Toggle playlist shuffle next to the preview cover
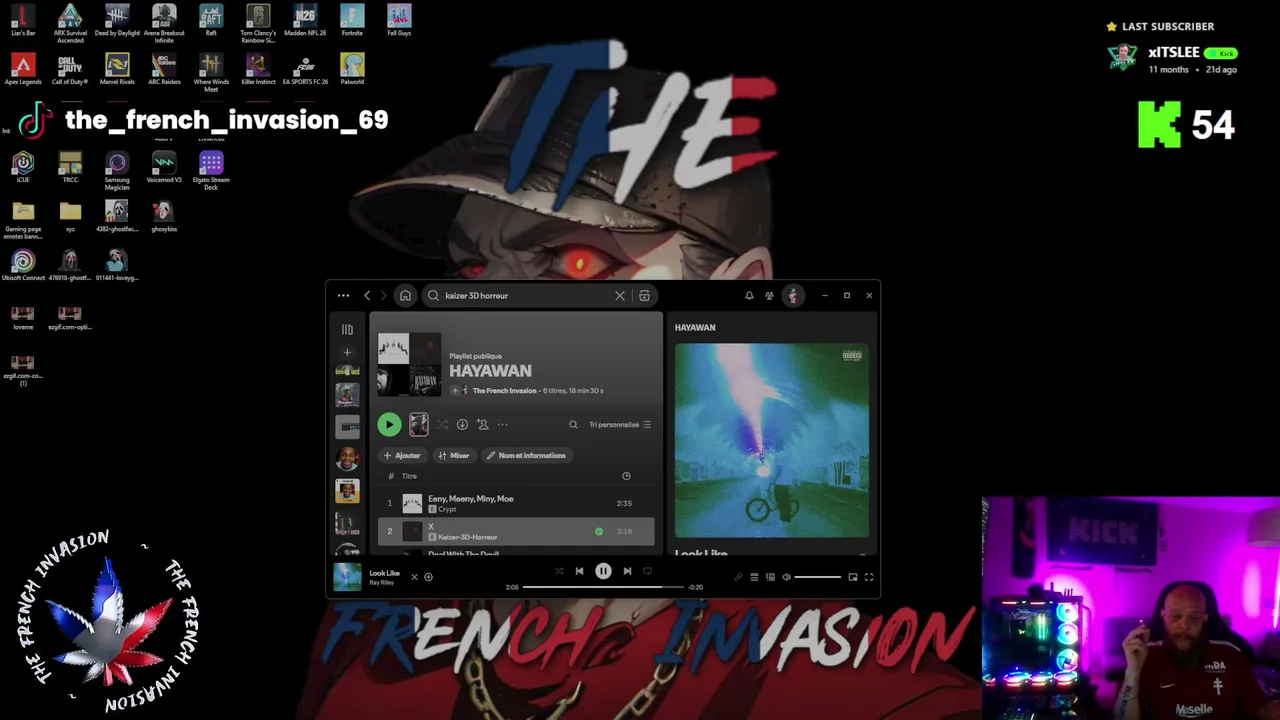 [x=442, y=425]
